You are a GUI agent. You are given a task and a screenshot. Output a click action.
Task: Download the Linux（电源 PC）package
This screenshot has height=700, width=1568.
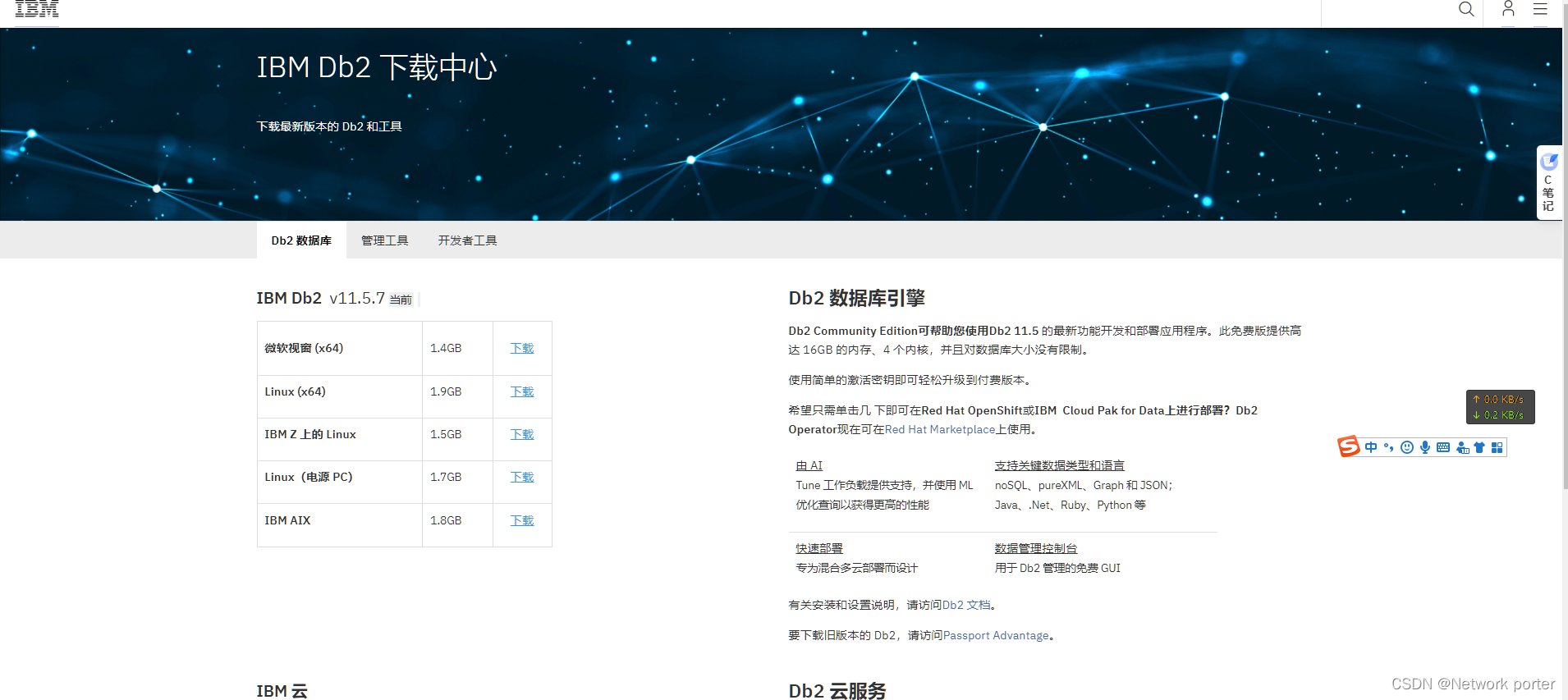pos(522,477)
